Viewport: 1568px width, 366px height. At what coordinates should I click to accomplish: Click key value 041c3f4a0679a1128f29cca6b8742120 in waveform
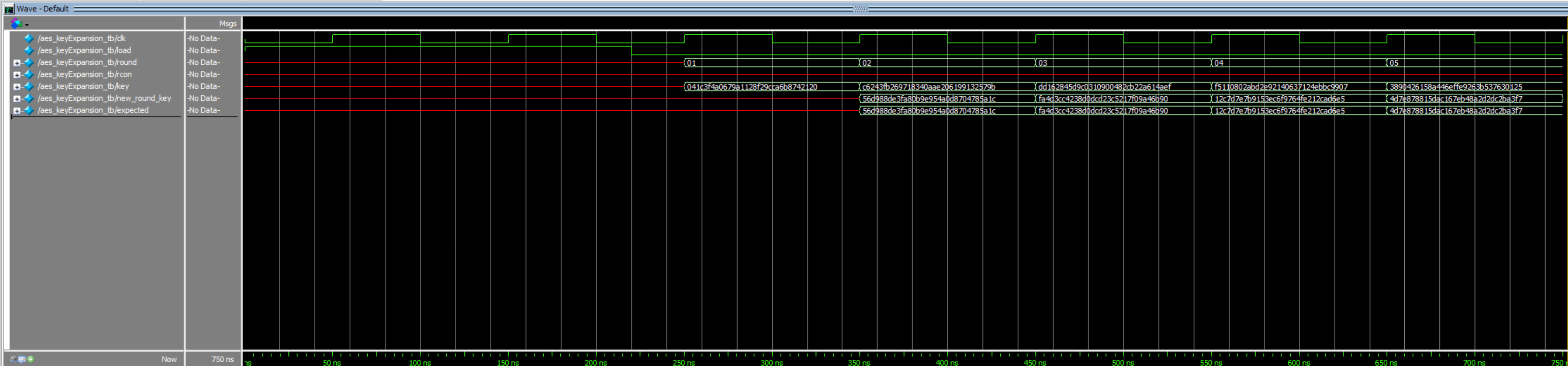pos(752,87)
